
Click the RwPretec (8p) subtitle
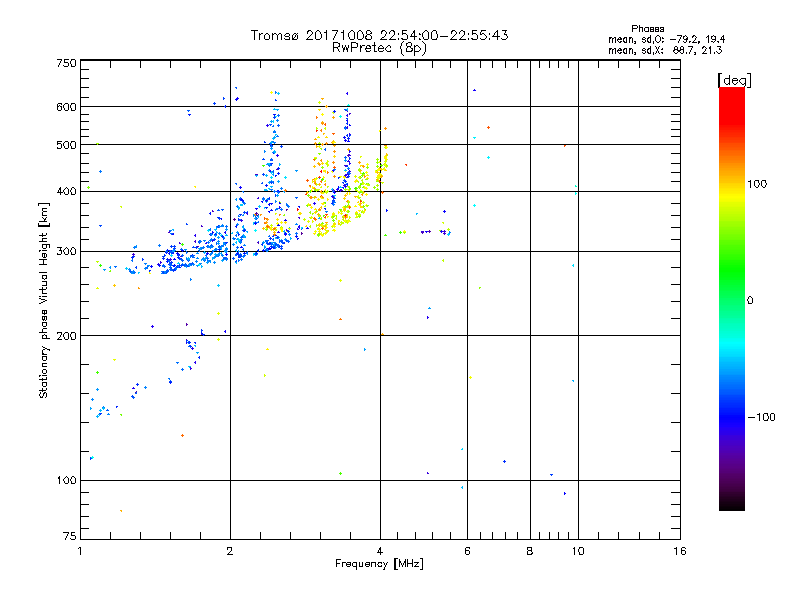[379, 47]
